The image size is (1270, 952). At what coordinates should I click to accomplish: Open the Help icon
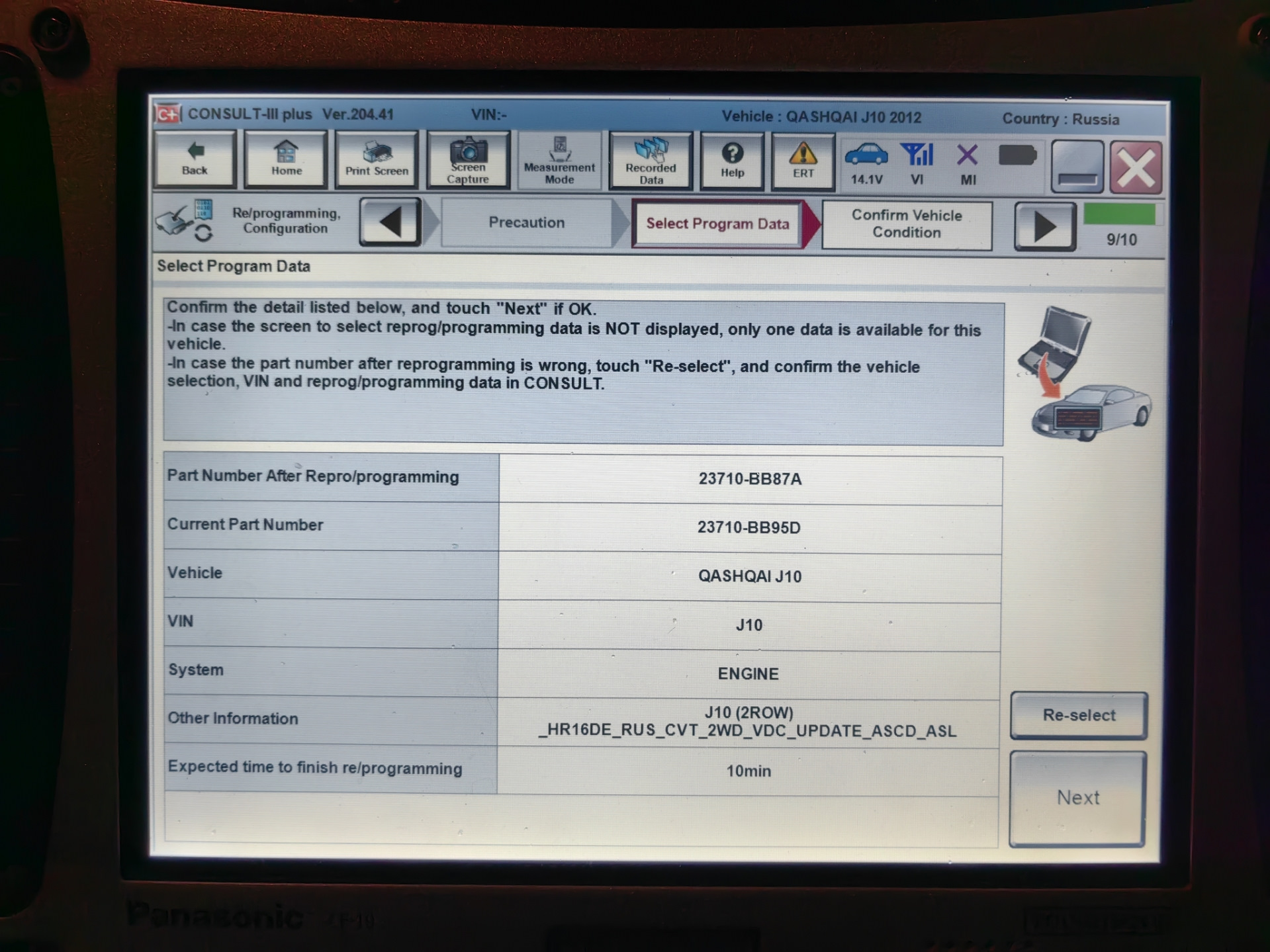(x=731, y=161)
